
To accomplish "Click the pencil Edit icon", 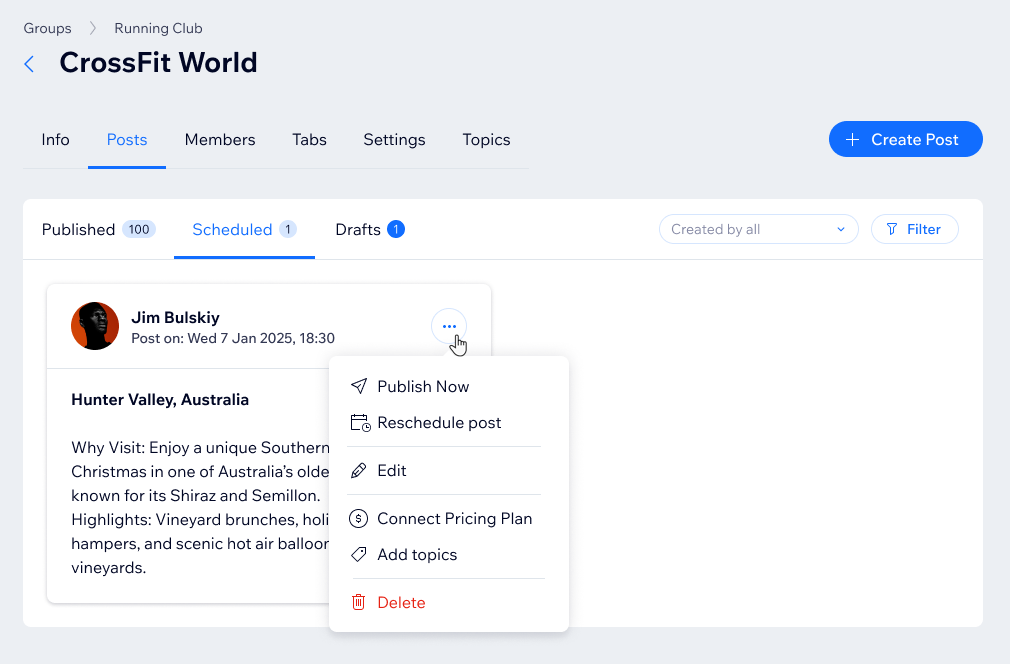I will click(359, 471).
